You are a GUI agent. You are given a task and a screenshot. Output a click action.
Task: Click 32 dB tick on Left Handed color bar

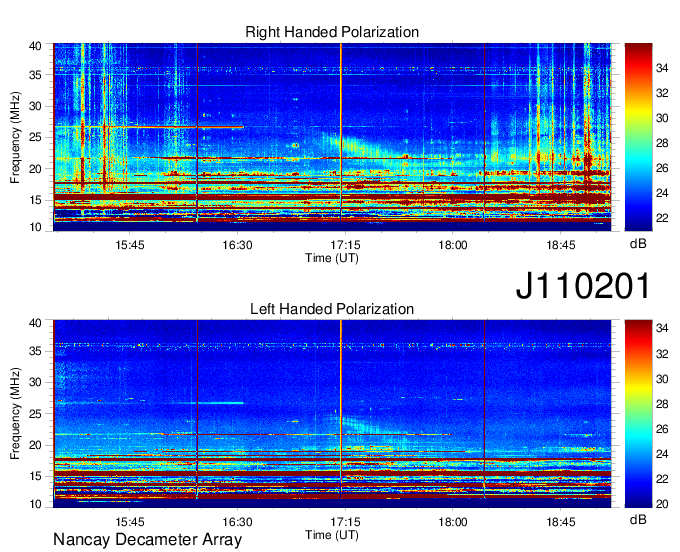coord(662,354)
